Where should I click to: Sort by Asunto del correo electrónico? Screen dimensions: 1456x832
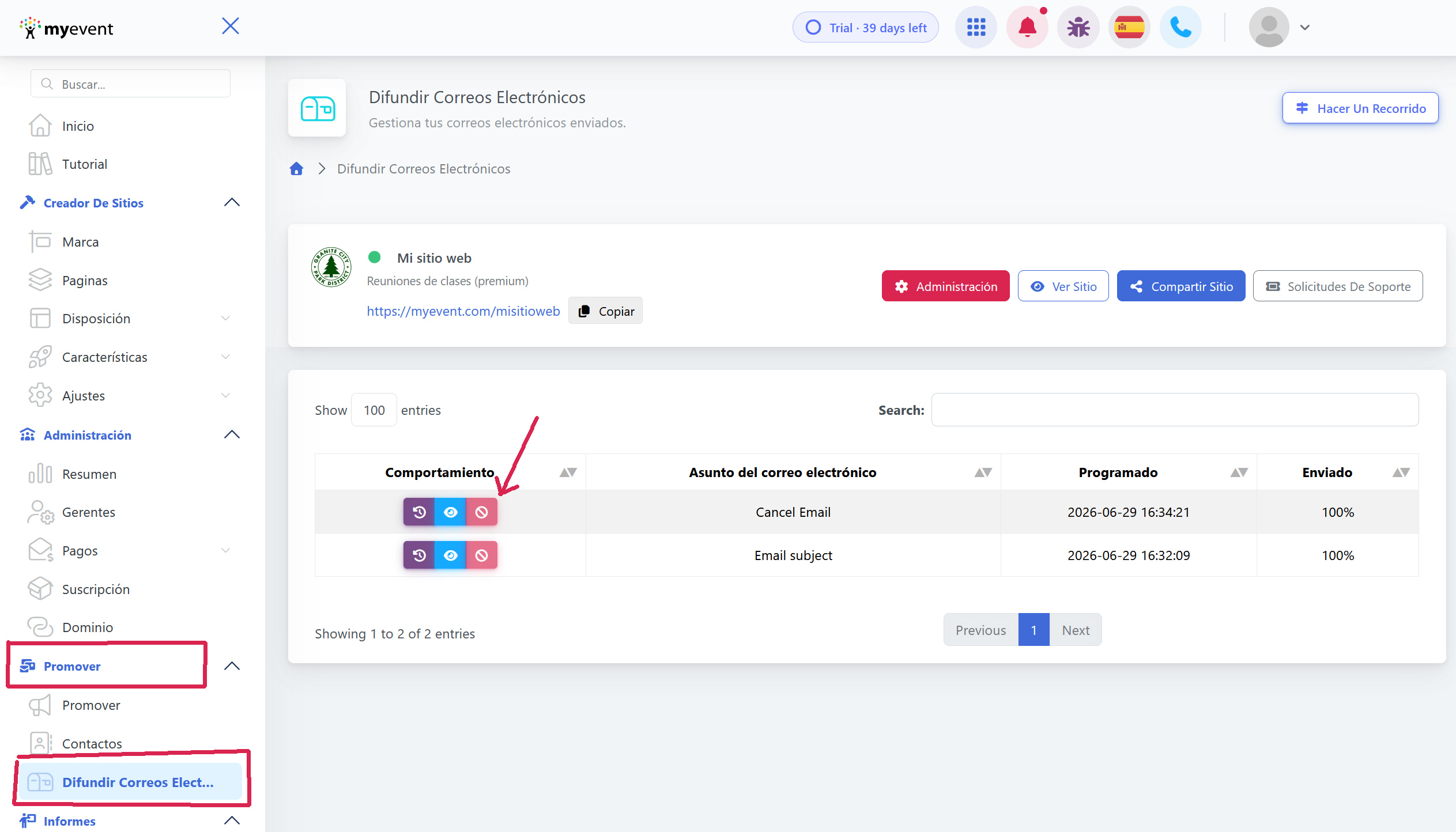793,472
